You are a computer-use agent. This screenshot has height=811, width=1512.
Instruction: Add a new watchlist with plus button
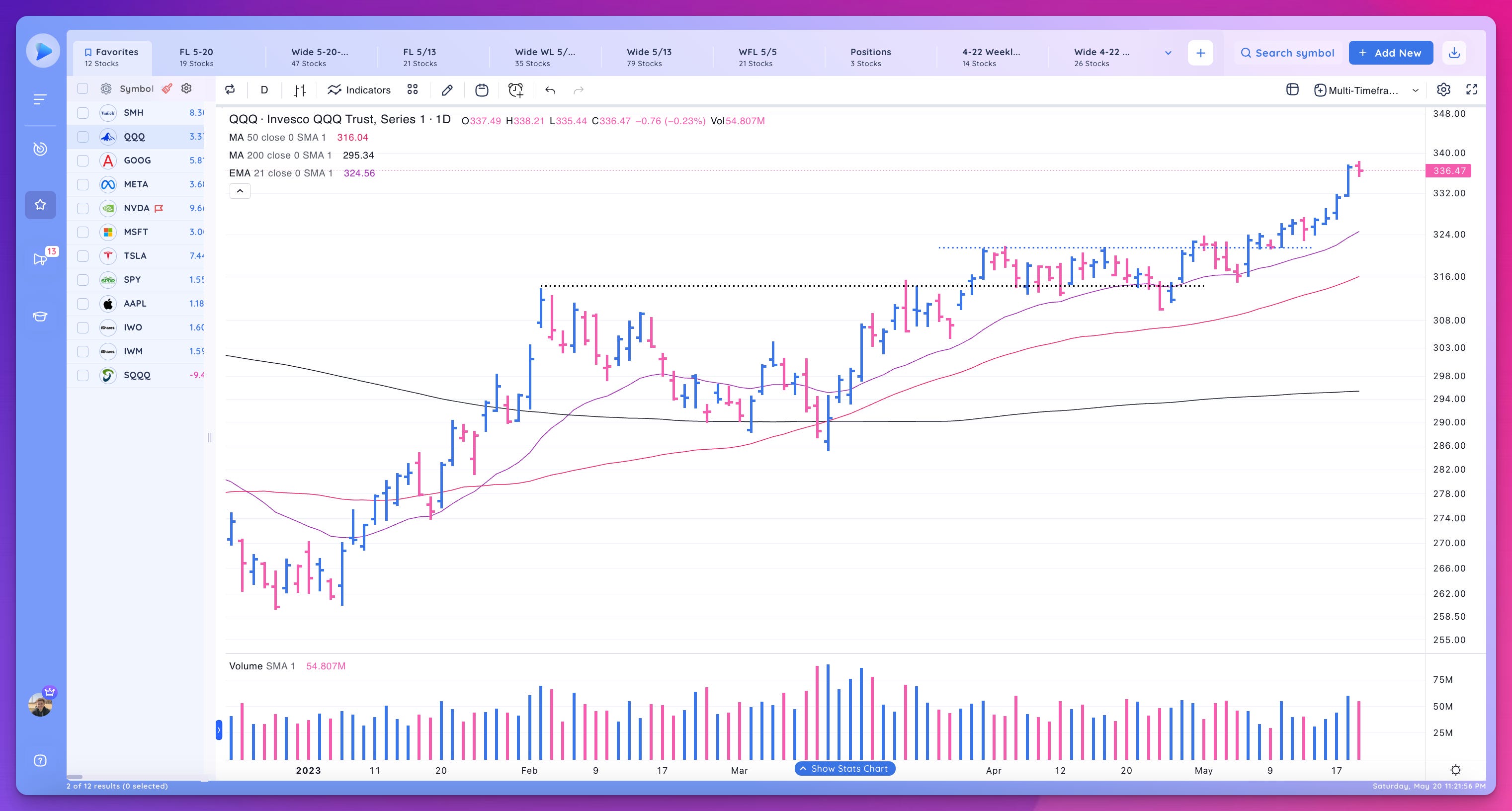coord(1200,53)
